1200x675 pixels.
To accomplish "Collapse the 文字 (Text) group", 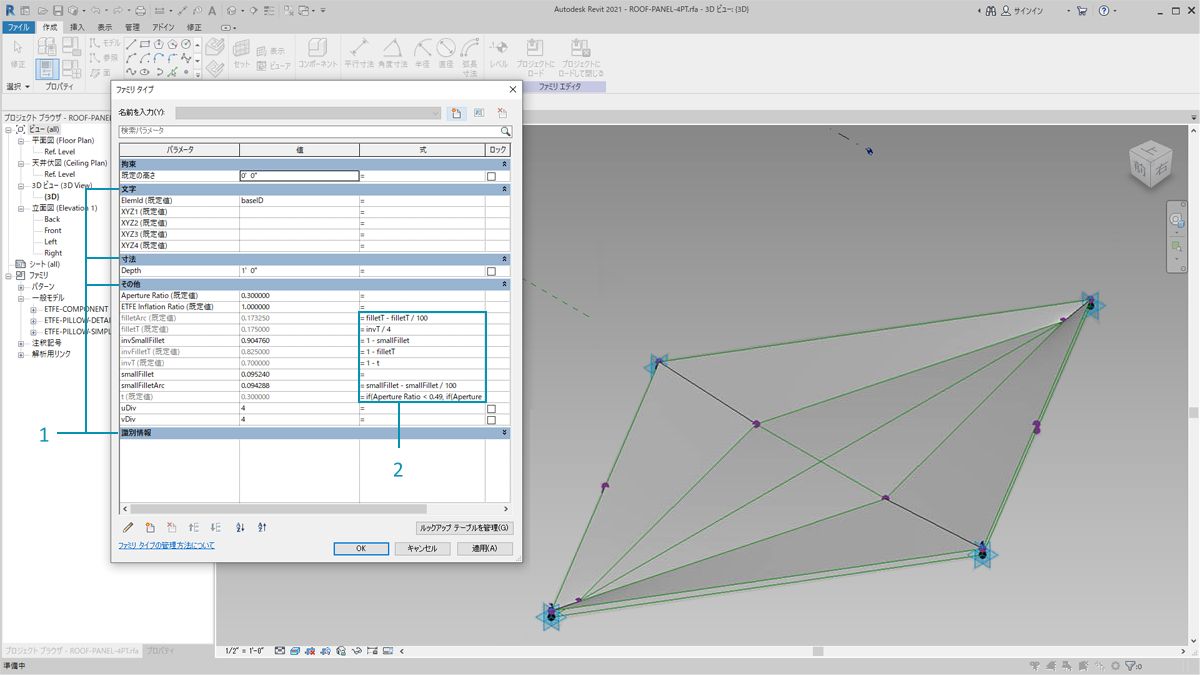I will (504, 189).
